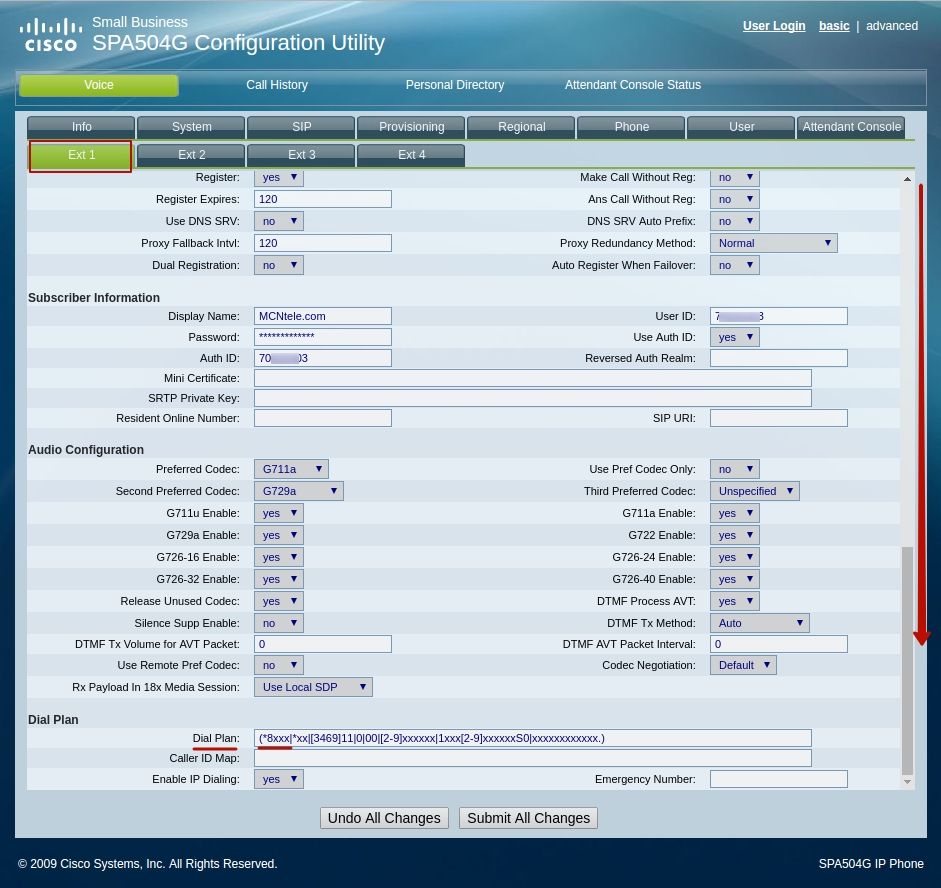The image size is (941, 888).
Task: Open Dual Registration dropdown
Action: [279, 265]
